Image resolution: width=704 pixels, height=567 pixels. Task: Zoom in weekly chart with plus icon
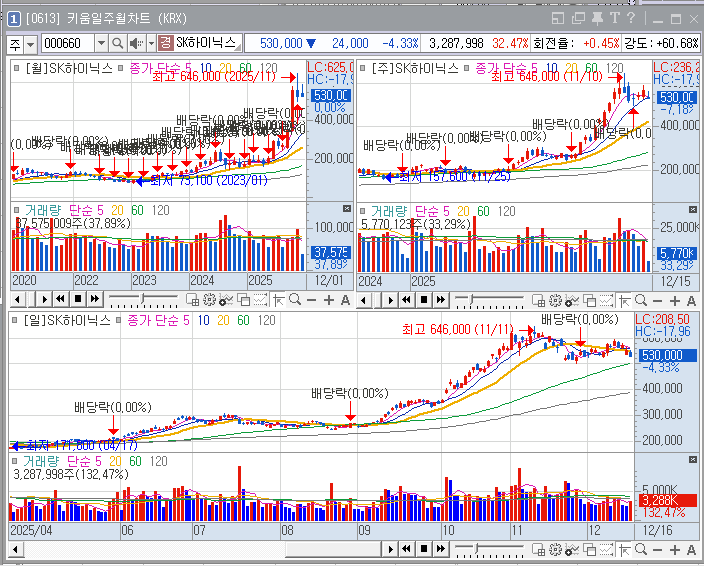[675, 301]
